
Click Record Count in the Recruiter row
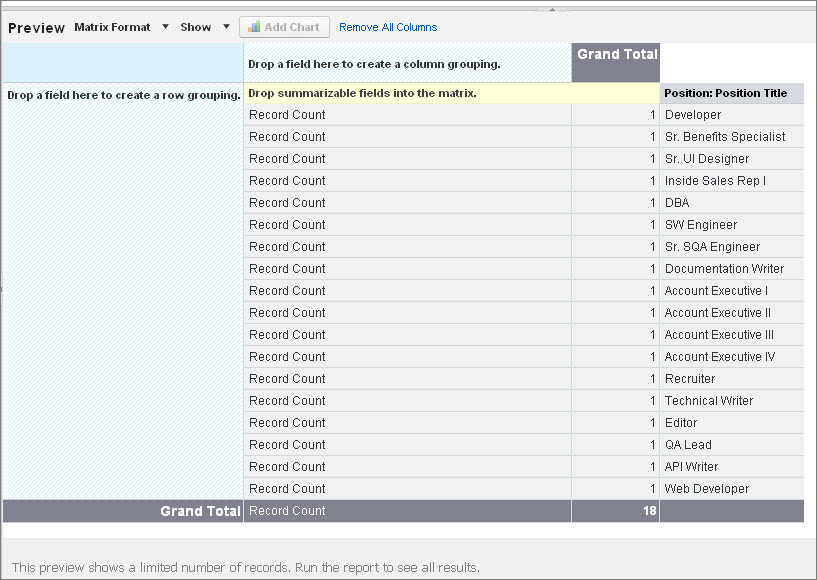coord(287,378)
